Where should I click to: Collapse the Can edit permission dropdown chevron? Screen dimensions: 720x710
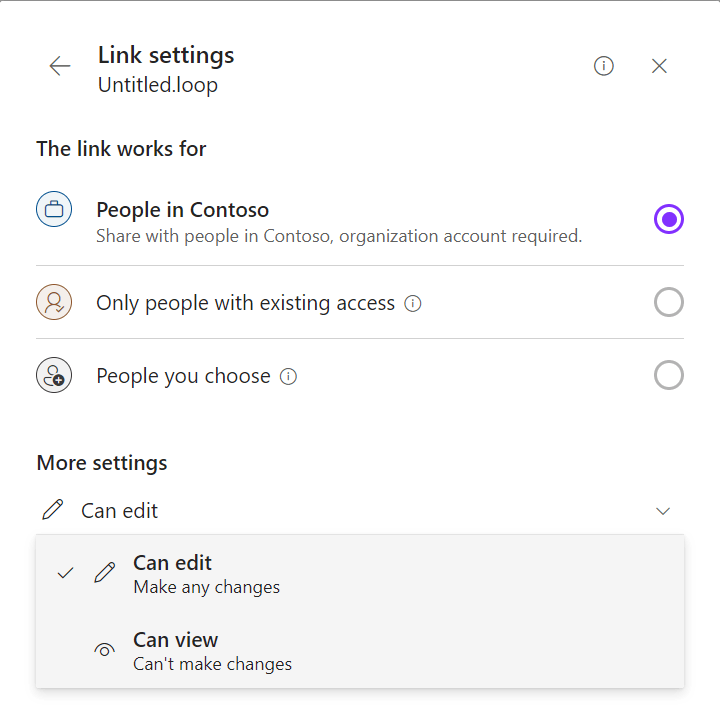663,511
